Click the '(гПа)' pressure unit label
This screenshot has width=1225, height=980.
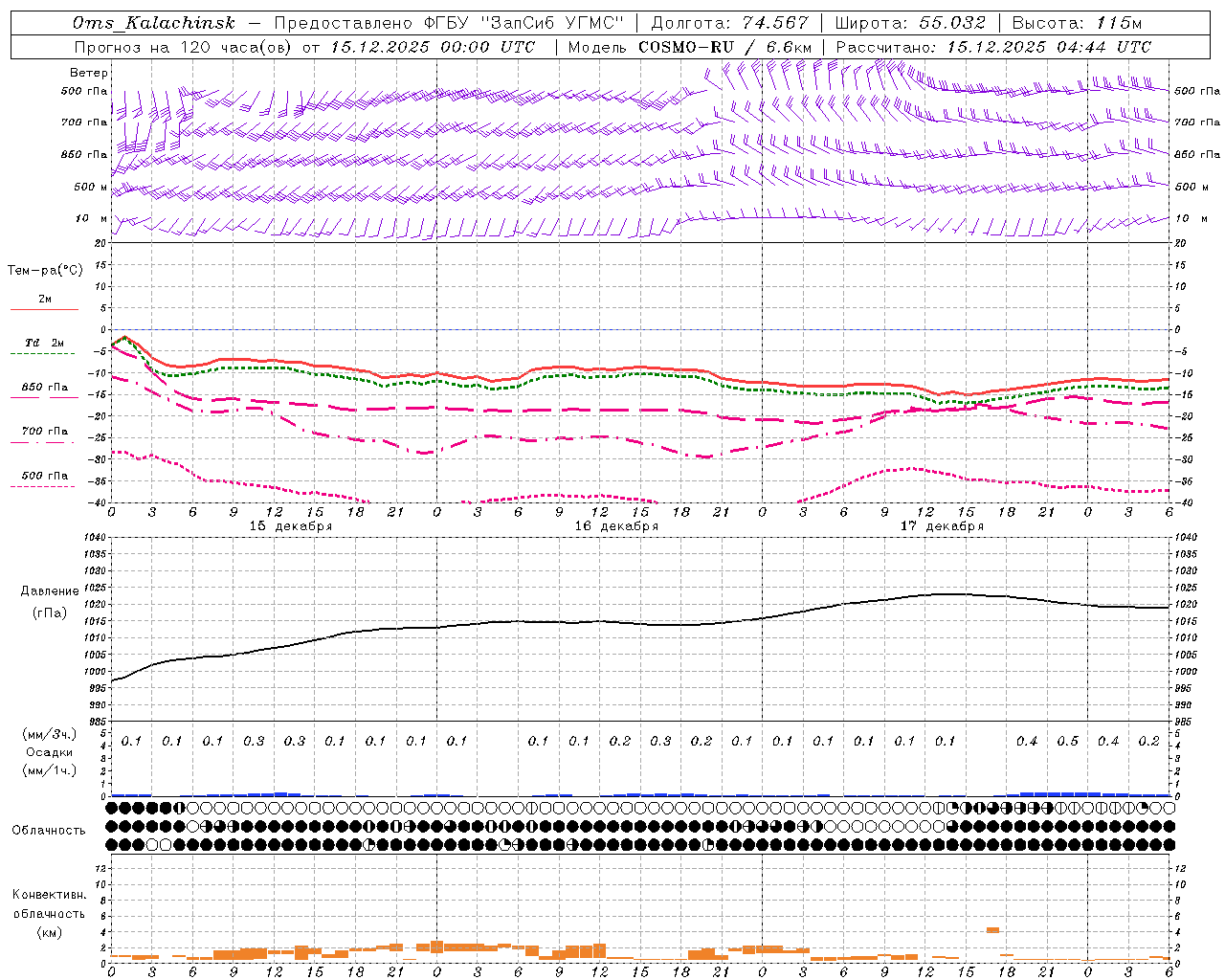50,612
